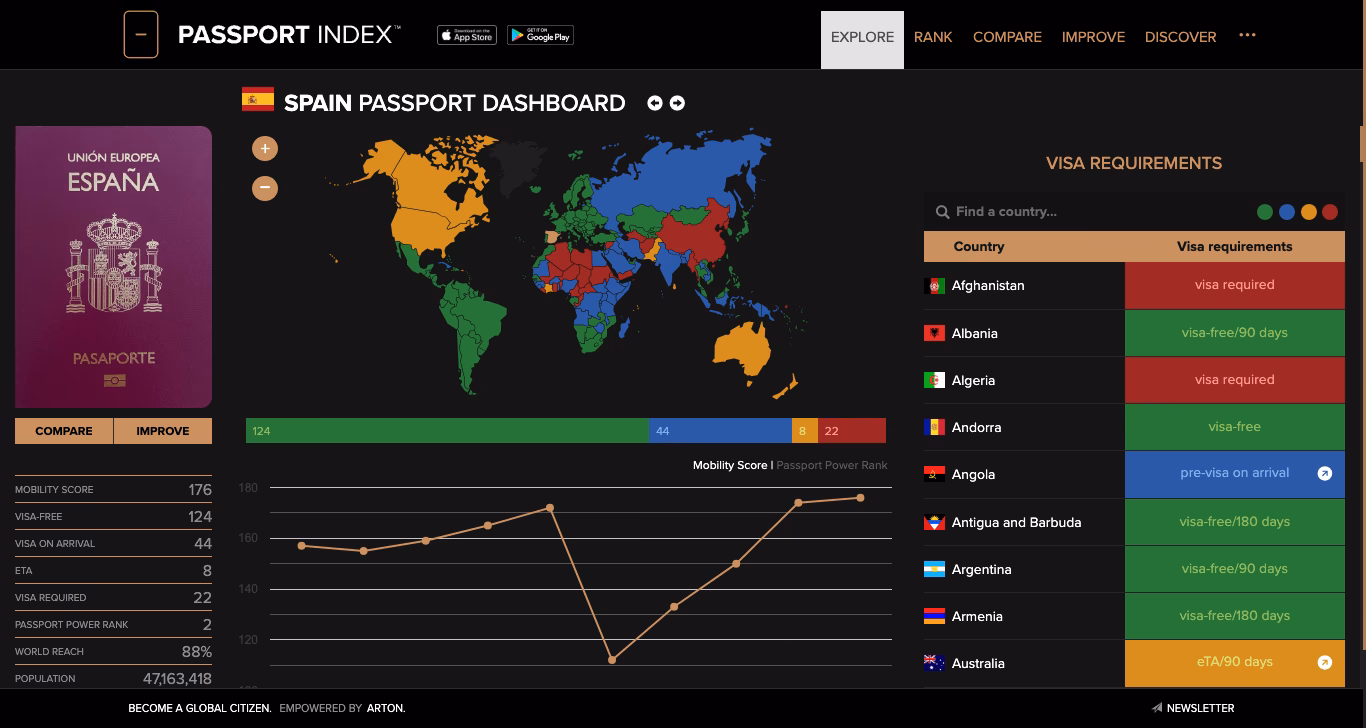Open the IMPROVE navigation item

(x=1093, y=37)
